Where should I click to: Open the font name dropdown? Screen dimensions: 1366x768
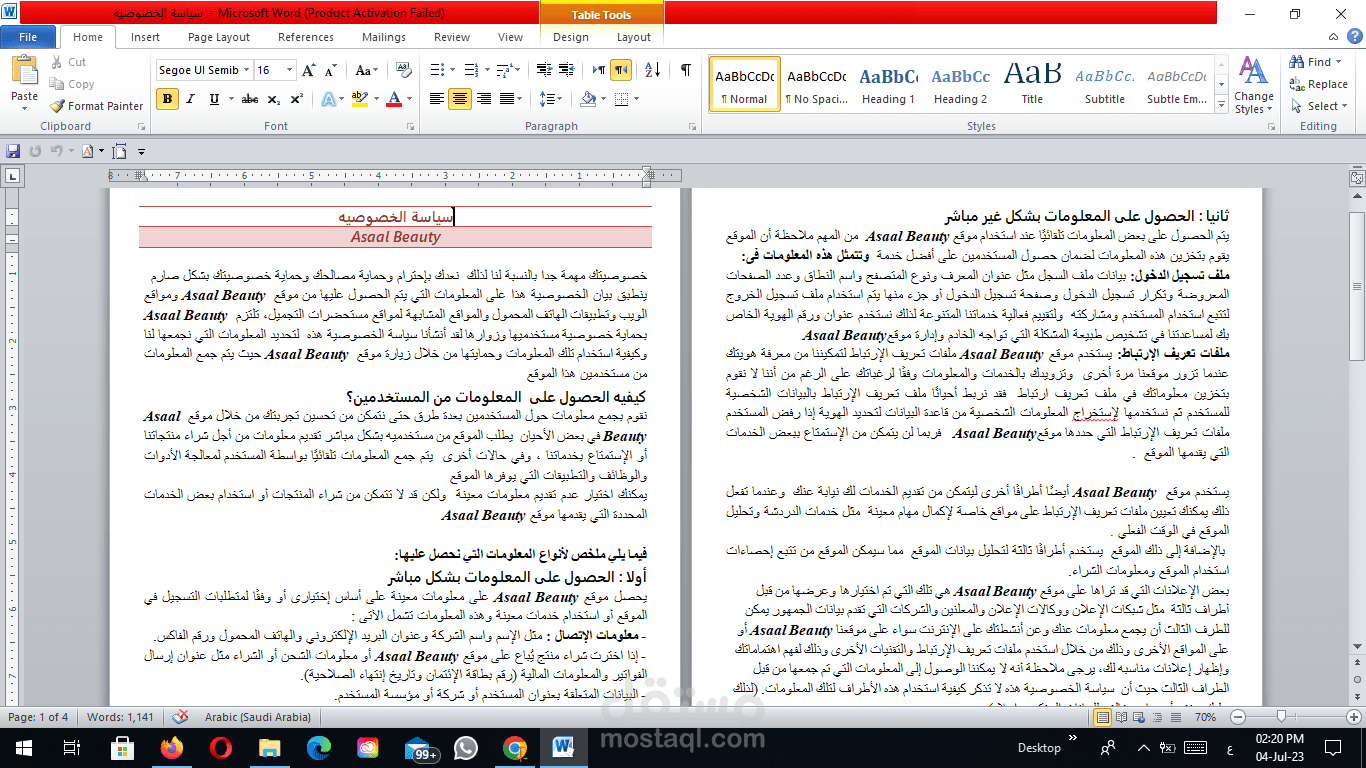[x=245, y=70]
